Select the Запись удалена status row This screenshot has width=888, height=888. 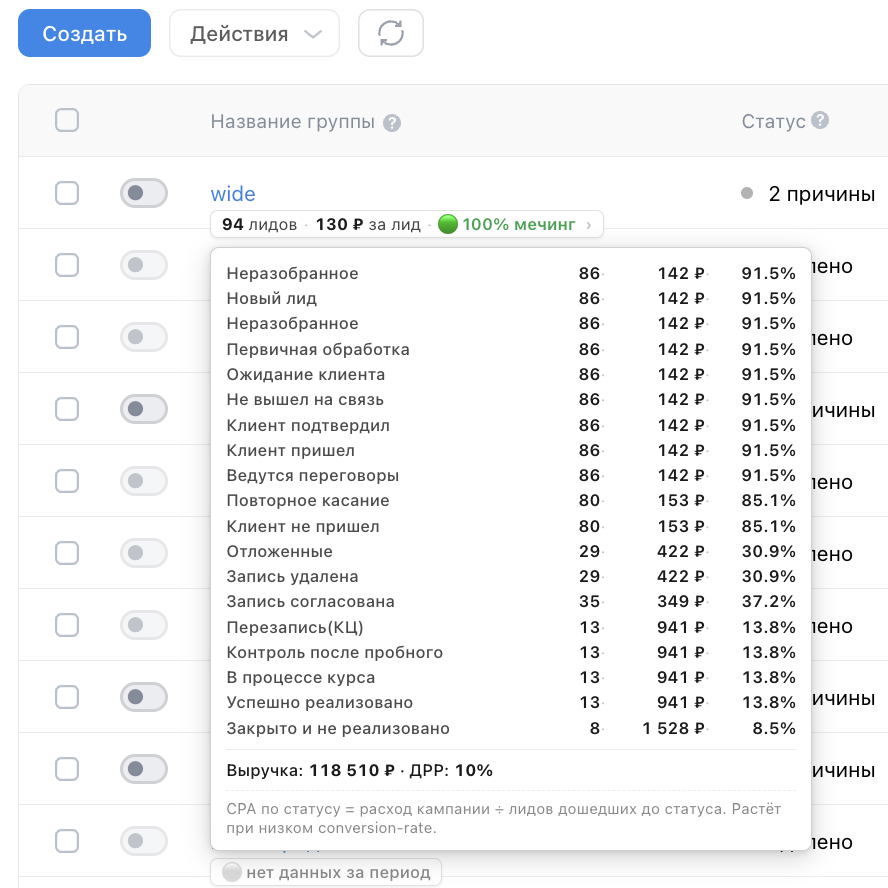tap(511, 576)
